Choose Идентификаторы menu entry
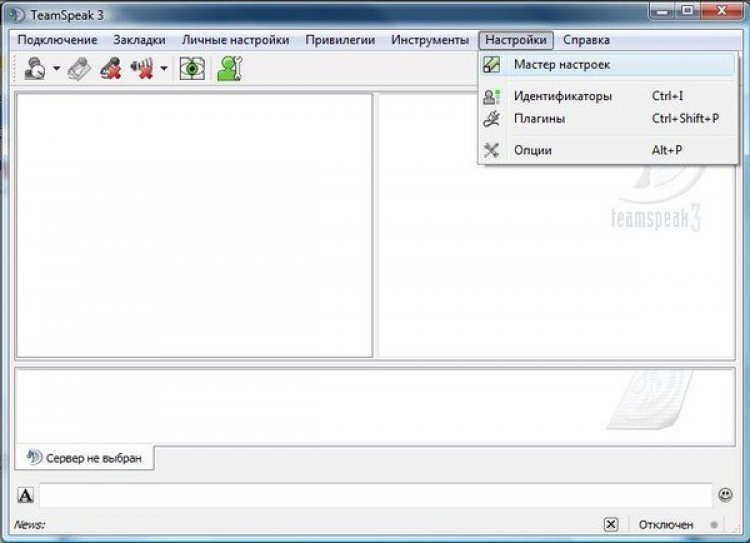750x543 pixels. 607,96
